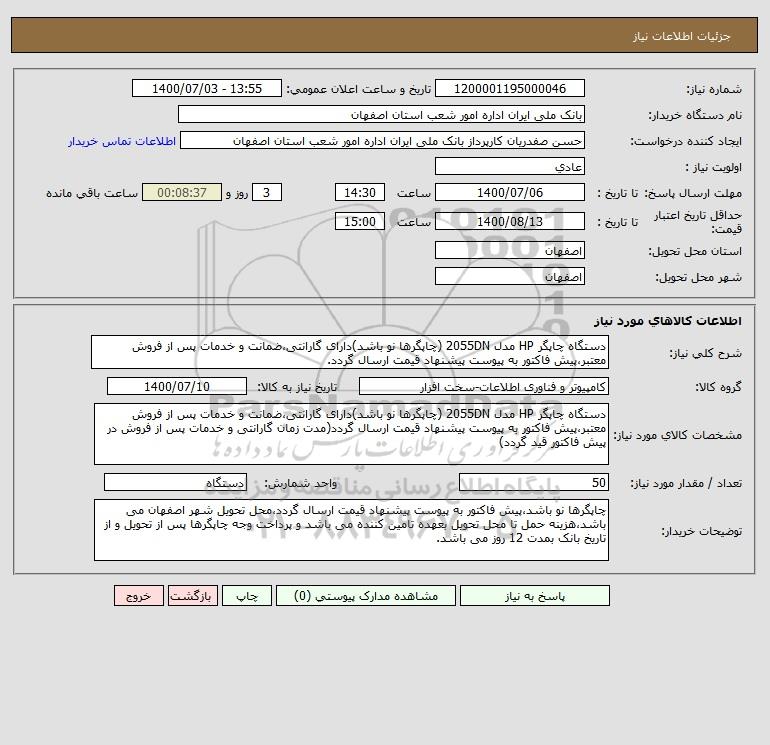Screen dimensions: 770x745
Task: Click the goods specifications text box
Action: pos(351,434)
